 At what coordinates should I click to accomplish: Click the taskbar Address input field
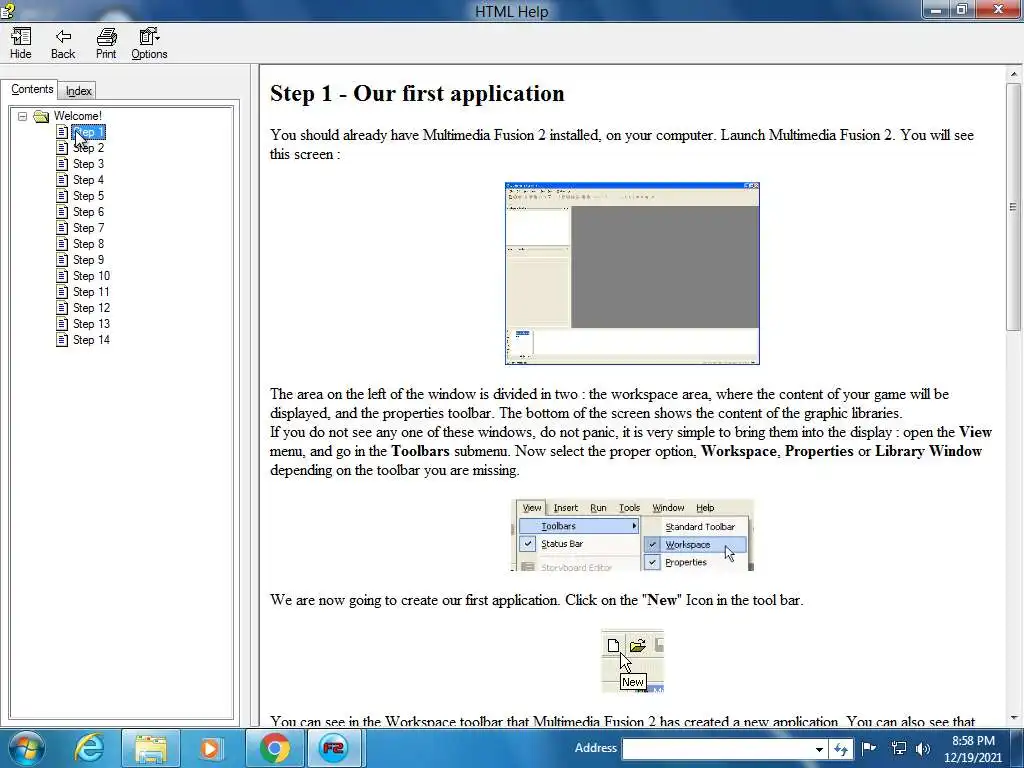click(717, 748)
